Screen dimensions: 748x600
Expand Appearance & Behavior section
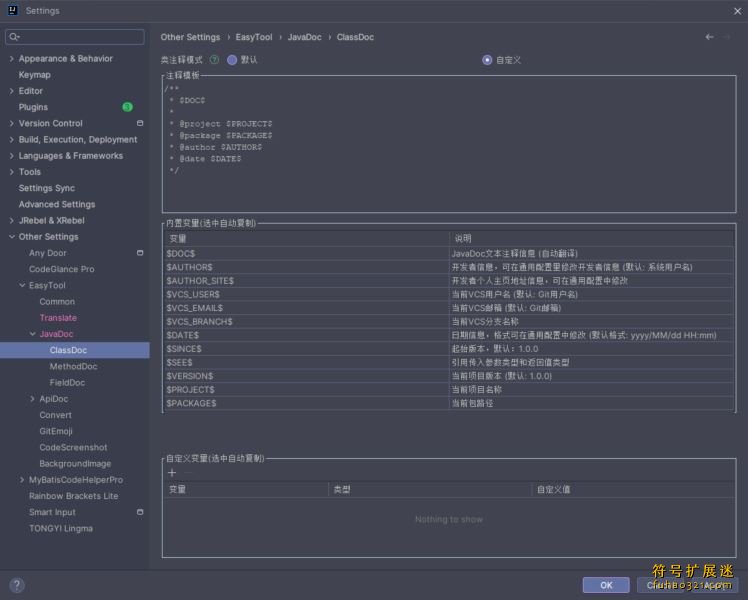pos(11,59)
